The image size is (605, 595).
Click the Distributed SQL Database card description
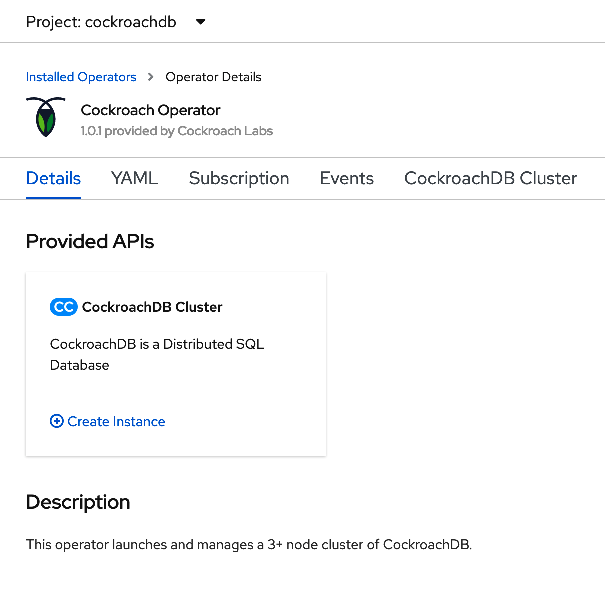156,354
